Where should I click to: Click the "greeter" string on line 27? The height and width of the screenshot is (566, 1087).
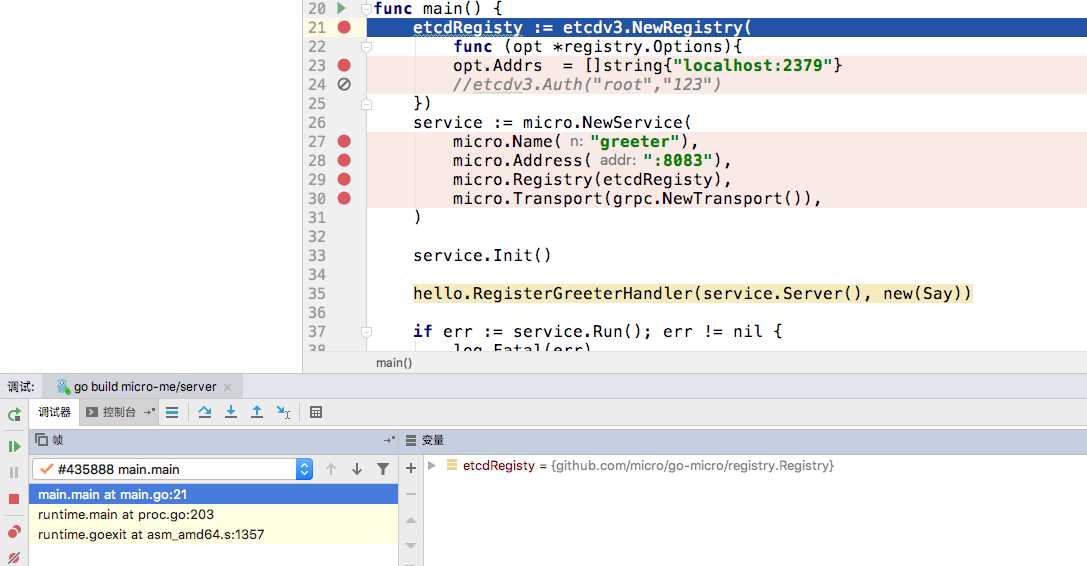pyautogui.click(x=635, y=142)
